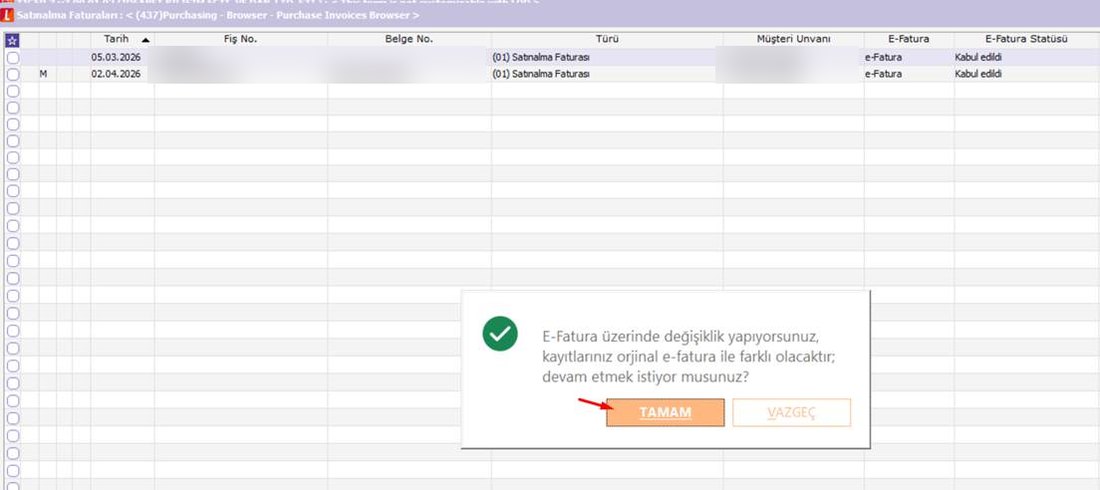Click the star icon in grid header
Screen dimensions: 1100x490
[x=12, y=41]
